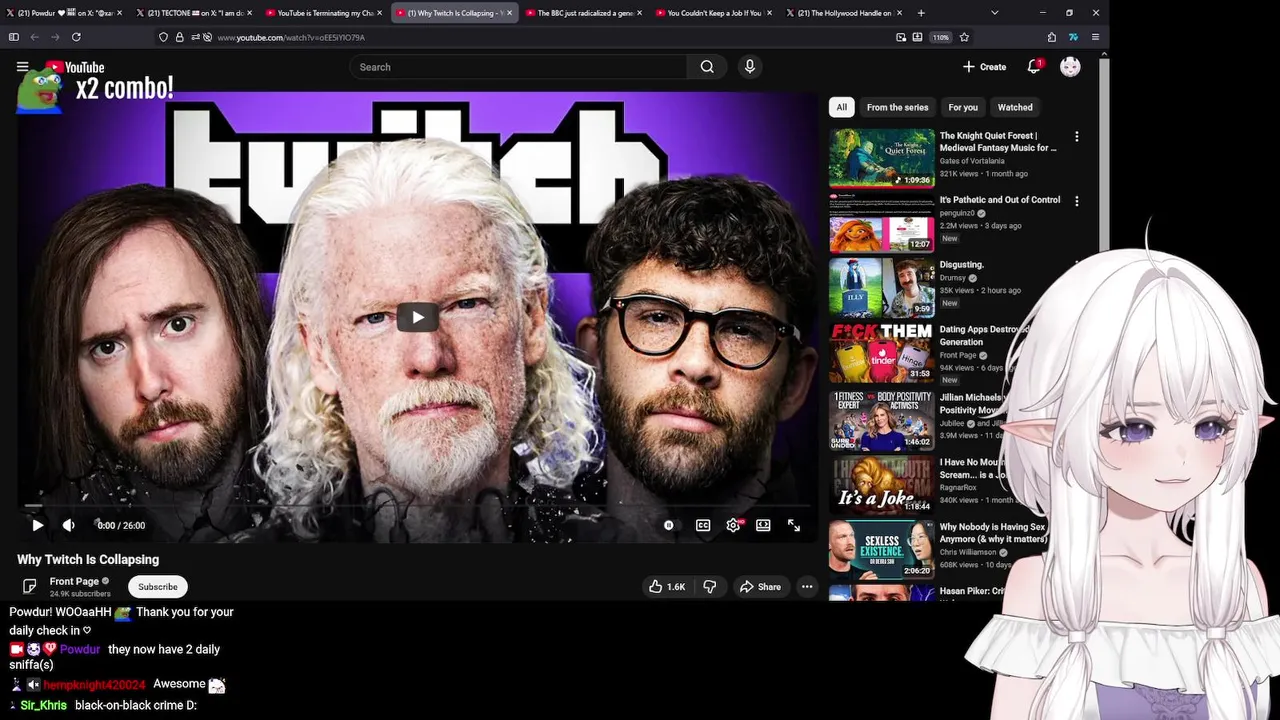The width and height of the screenshot is (1280, 720).
Task: Open The Knight Quiet Forest video thumbnail
Action: [881, 158]
